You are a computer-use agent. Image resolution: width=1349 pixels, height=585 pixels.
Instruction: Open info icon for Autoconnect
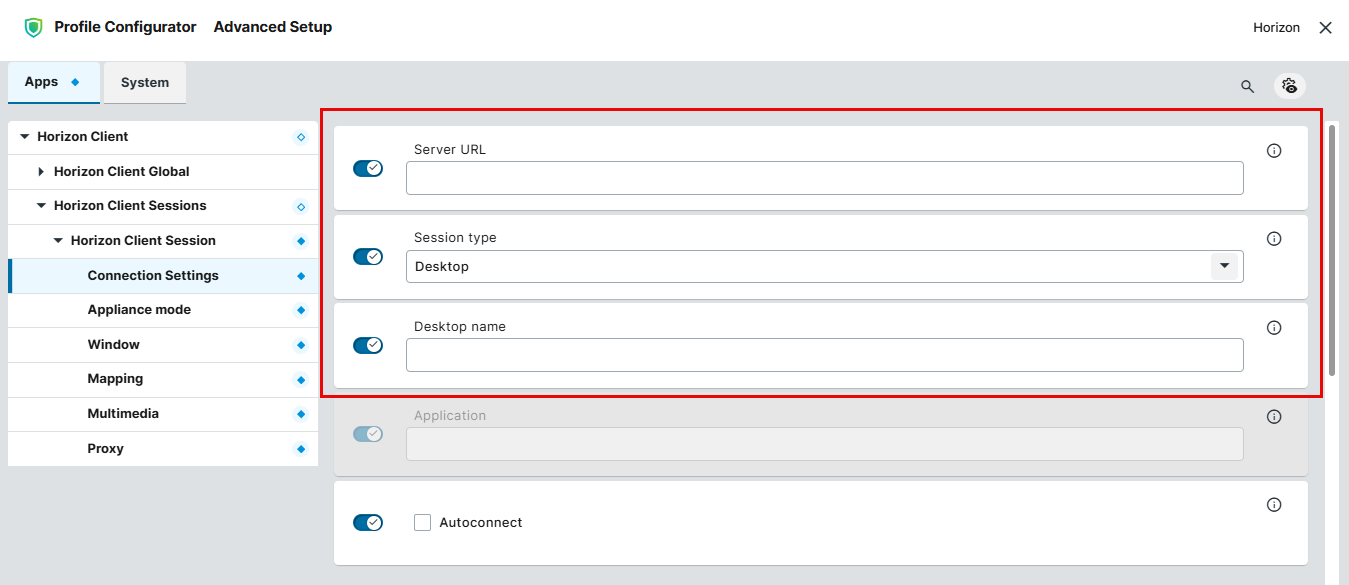click(1274, 505)
